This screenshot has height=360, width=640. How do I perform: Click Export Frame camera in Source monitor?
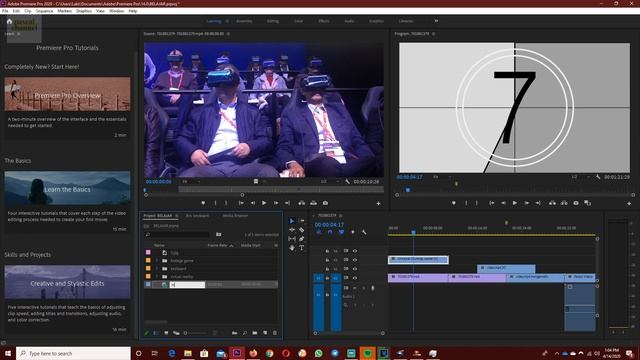tap(325, 203)
